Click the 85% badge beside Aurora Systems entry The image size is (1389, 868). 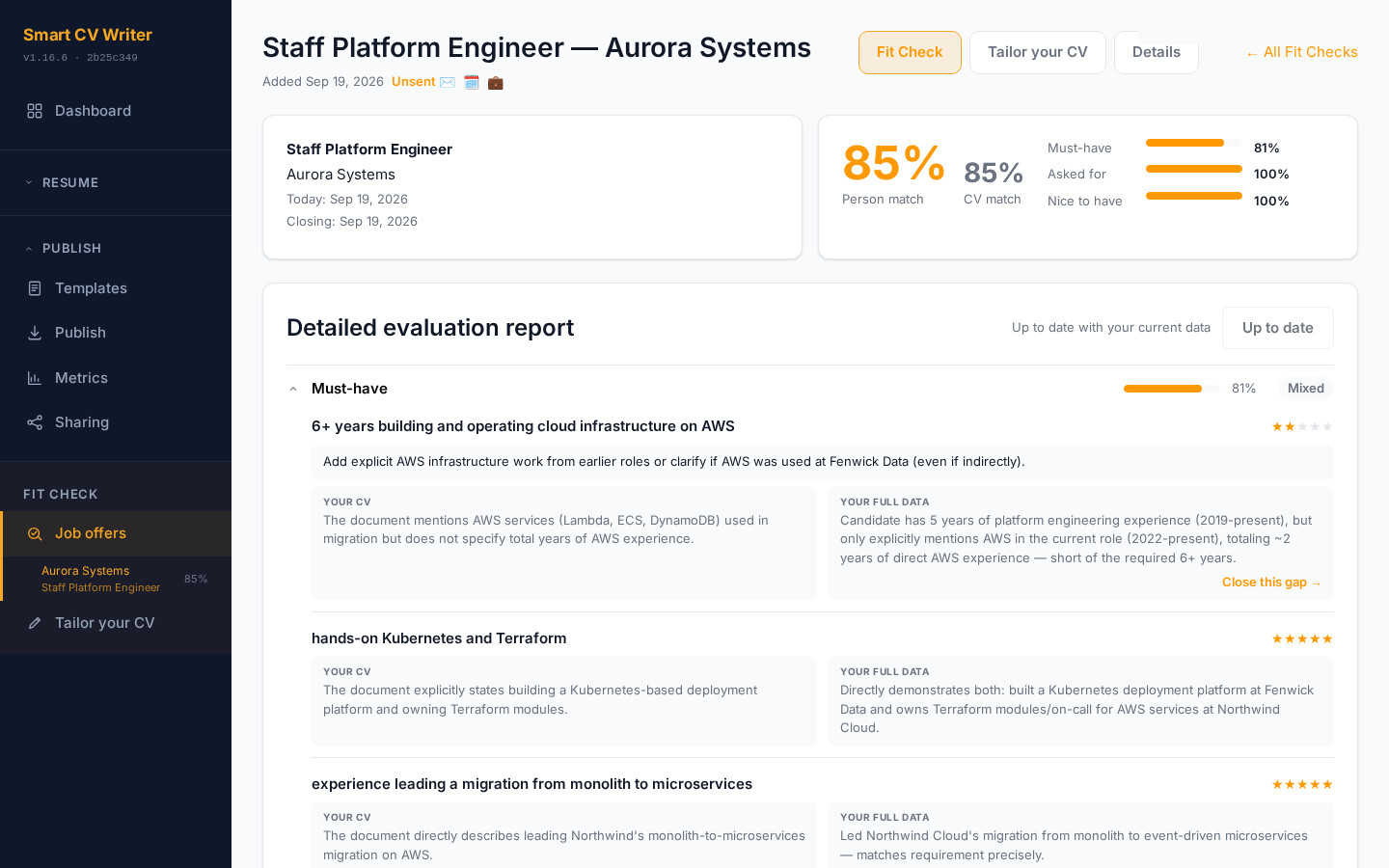coord(196,580)
